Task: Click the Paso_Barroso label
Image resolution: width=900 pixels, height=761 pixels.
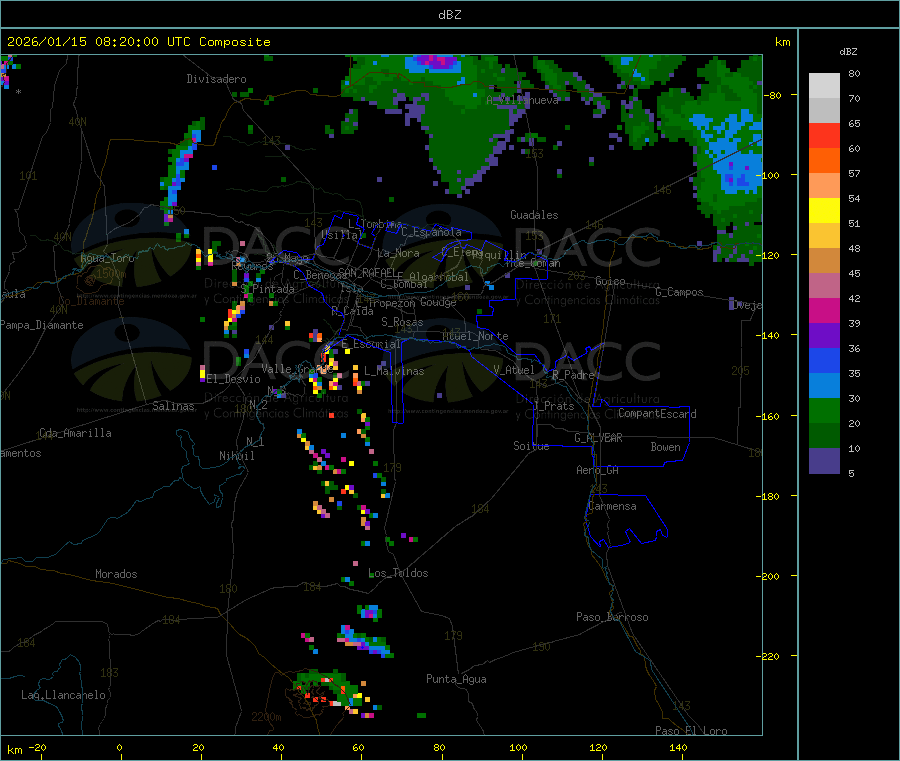Action: pyautogui.click(x=612, y=617)
